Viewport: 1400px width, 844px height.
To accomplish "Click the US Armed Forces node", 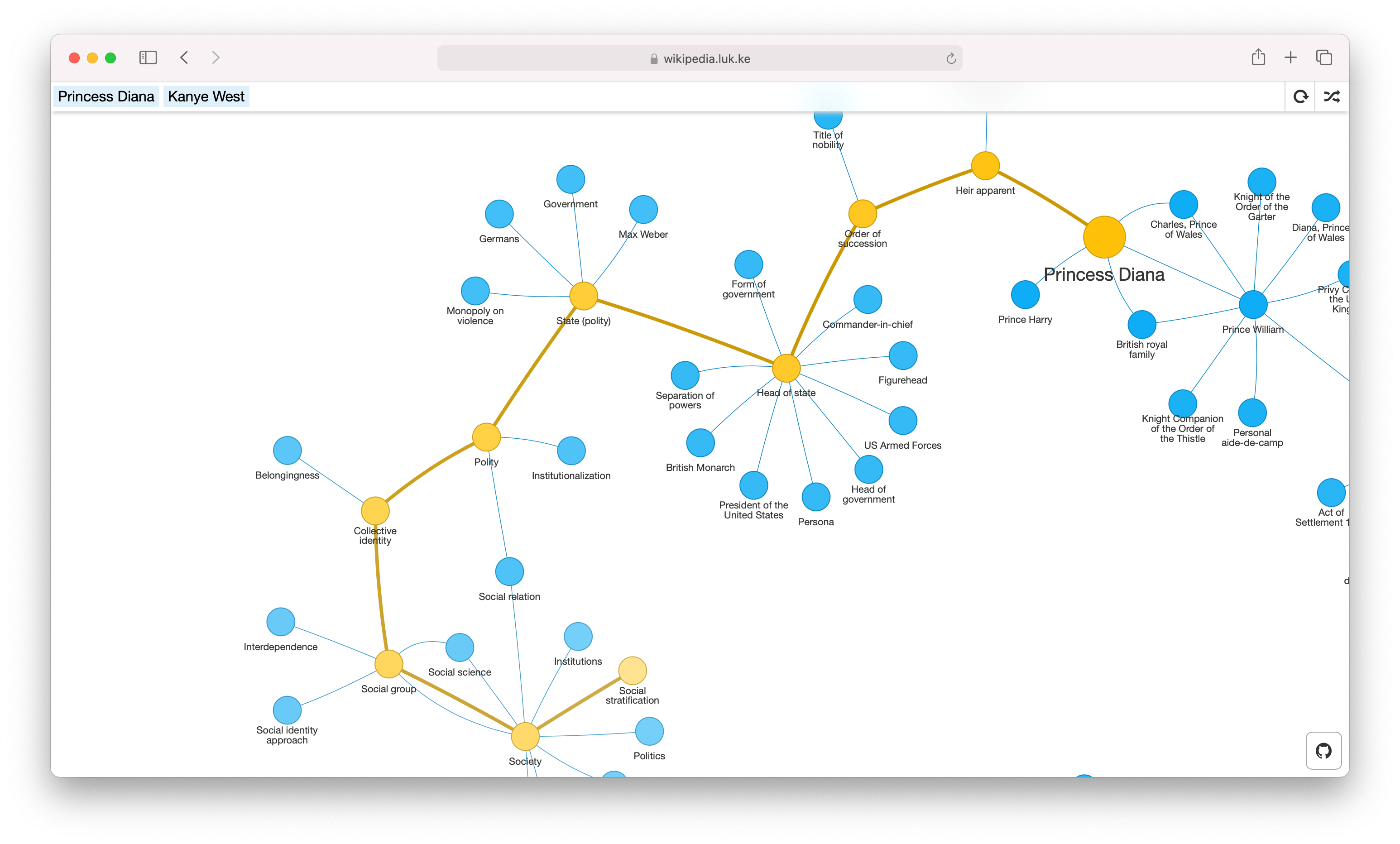I will (903, 421).
